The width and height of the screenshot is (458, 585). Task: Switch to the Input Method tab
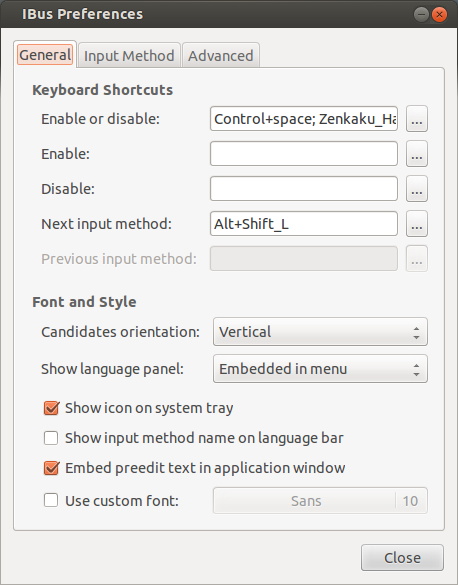129,56
